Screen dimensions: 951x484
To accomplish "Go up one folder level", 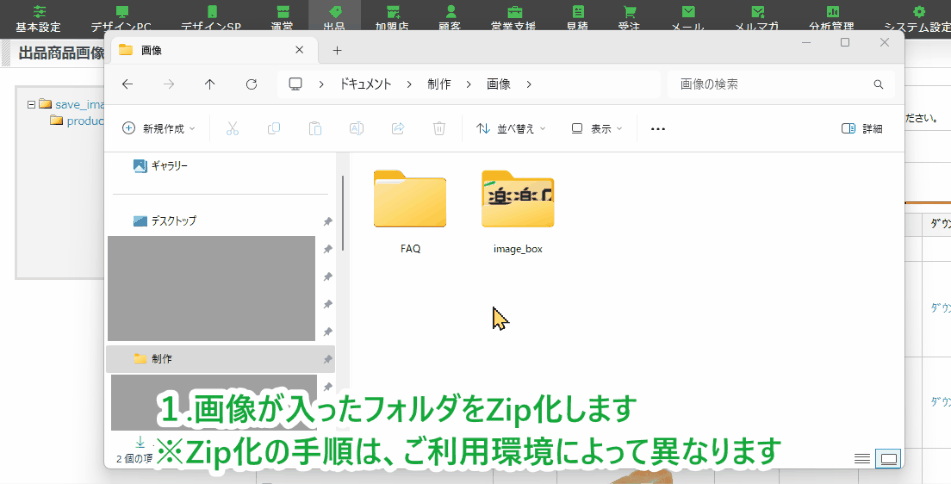I will 210,84.
